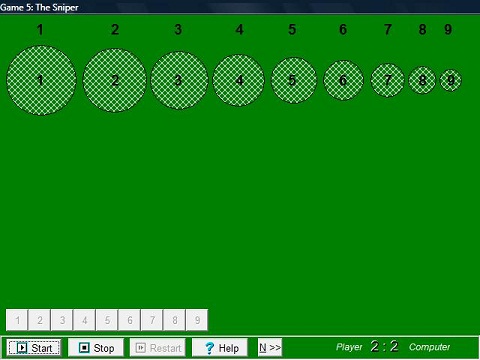The width and height of the screenshot is (480, 360).
Task: Click the Player score label
Action: (x=349, y=347)
